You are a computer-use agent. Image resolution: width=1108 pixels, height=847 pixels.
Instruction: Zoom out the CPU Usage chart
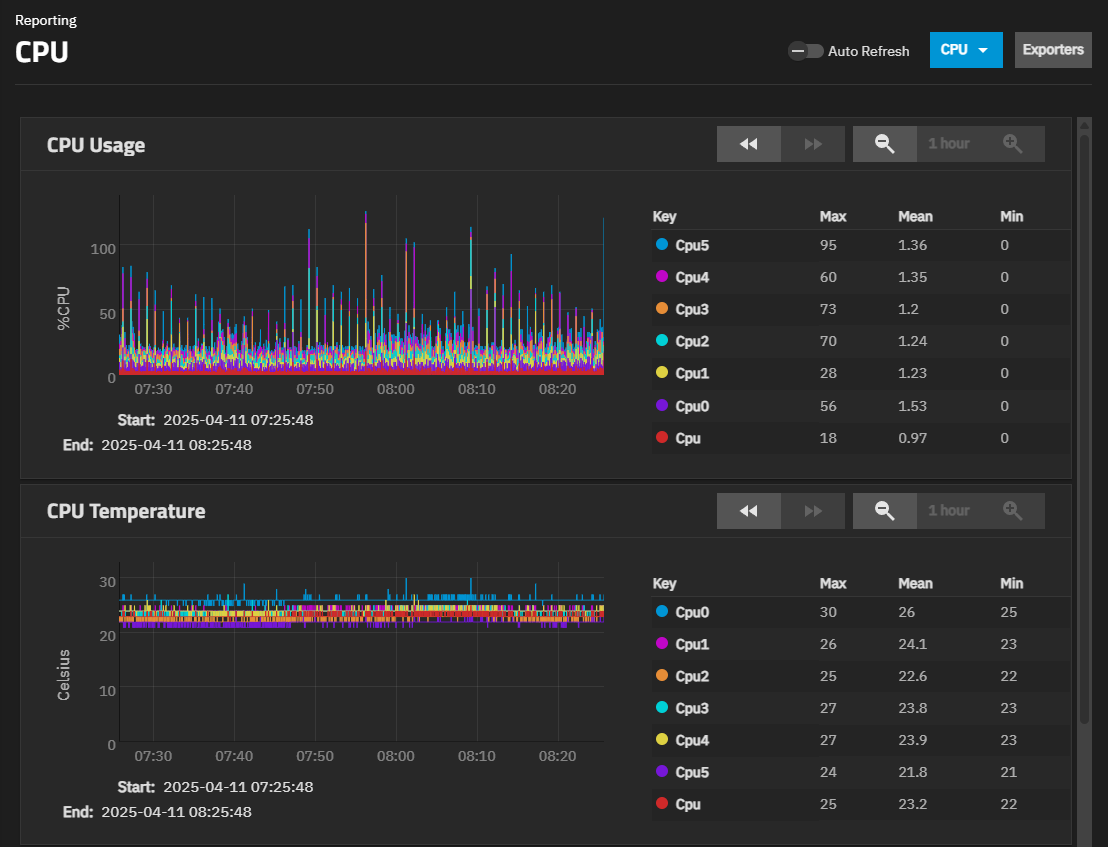(x=884, y=144)
